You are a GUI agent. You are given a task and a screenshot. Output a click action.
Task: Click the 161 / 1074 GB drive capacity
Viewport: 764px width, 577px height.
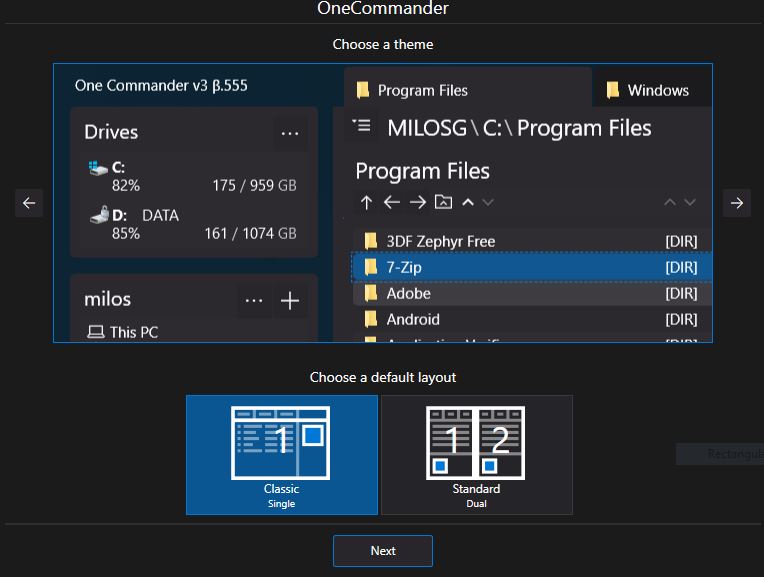[x=250, y=233]
